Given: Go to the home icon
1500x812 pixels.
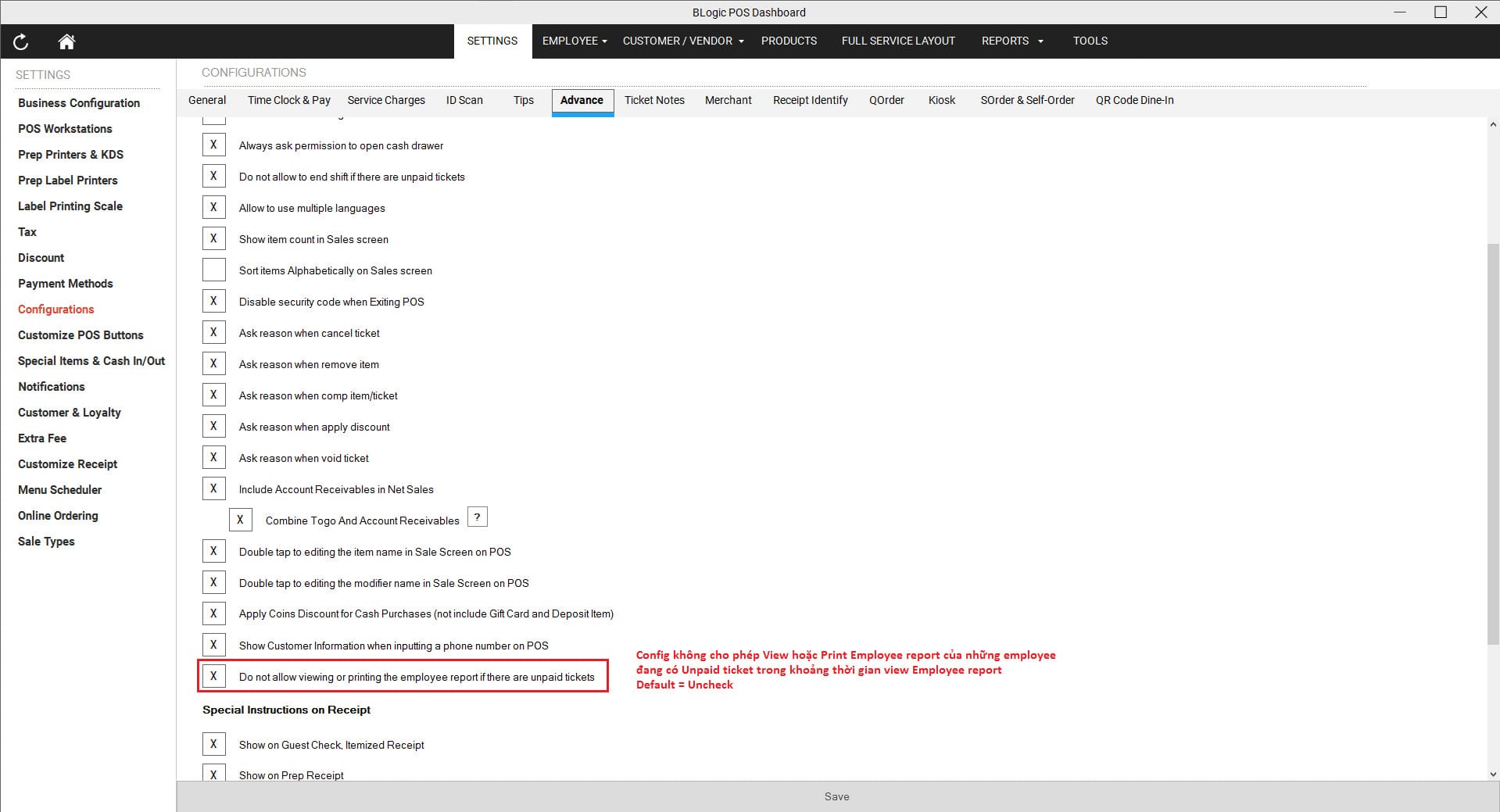Looking at the screenshot, I should (x=66, y=42).
